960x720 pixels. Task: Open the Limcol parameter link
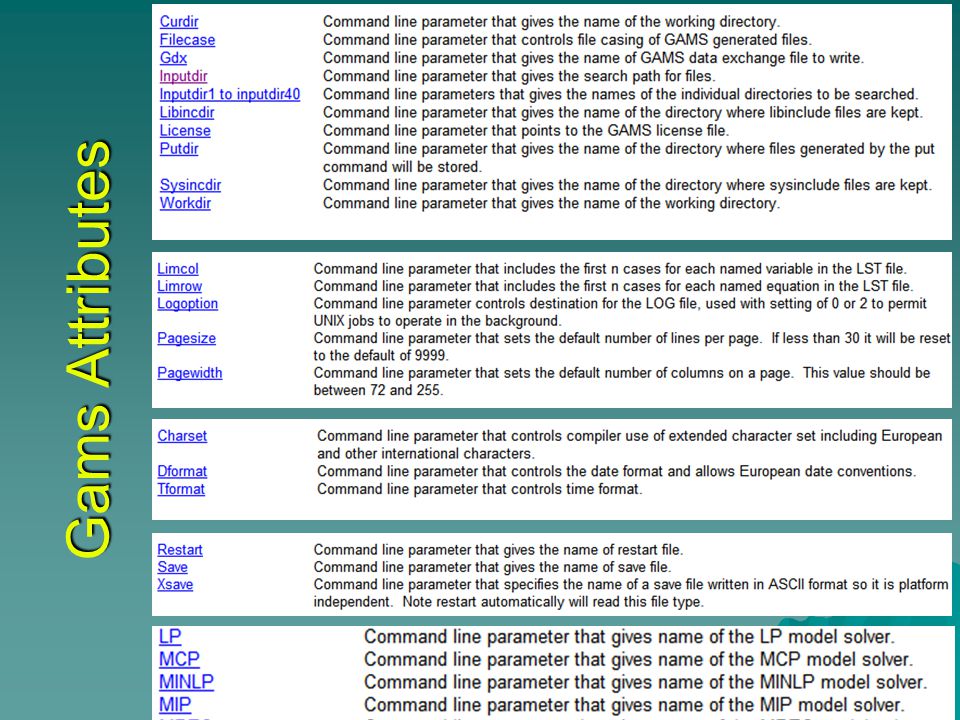pos(178,269)
